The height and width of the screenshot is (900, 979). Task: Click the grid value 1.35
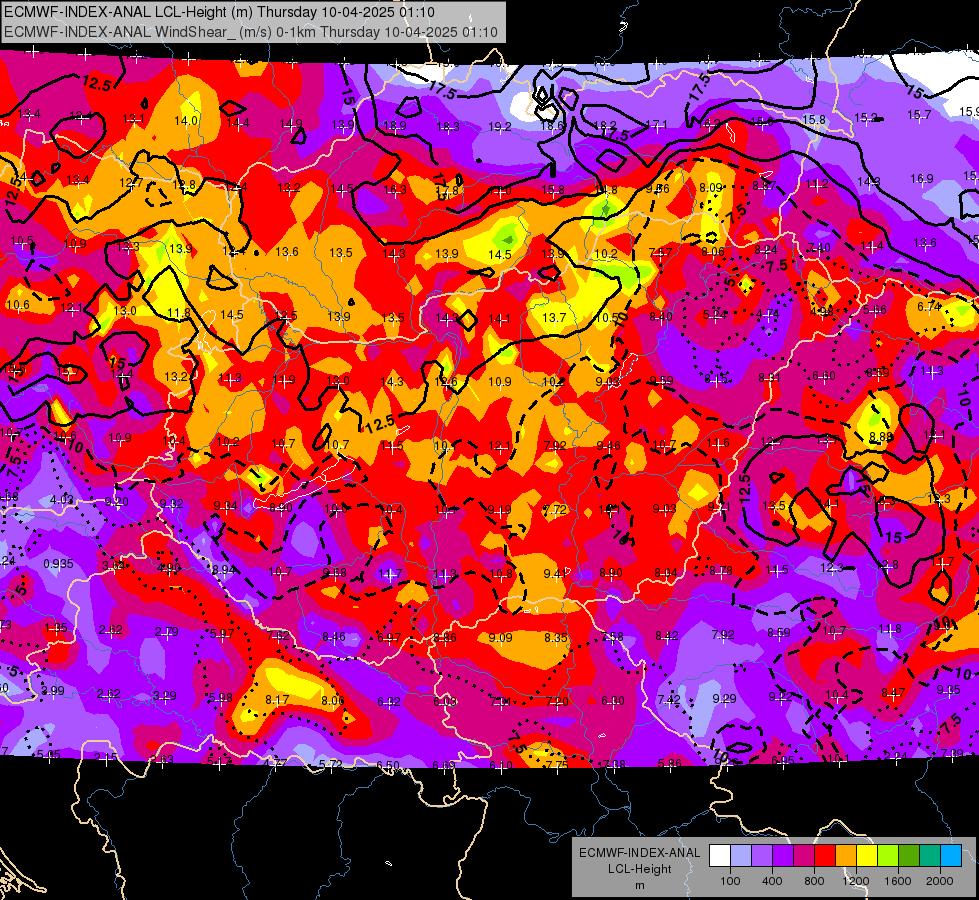[56, 627]
